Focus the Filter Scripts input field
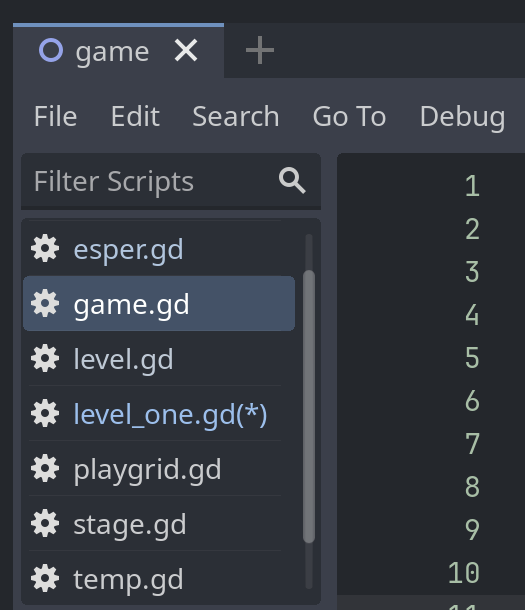525x610 pixels. pyautogui.click(x=171, y=181)
